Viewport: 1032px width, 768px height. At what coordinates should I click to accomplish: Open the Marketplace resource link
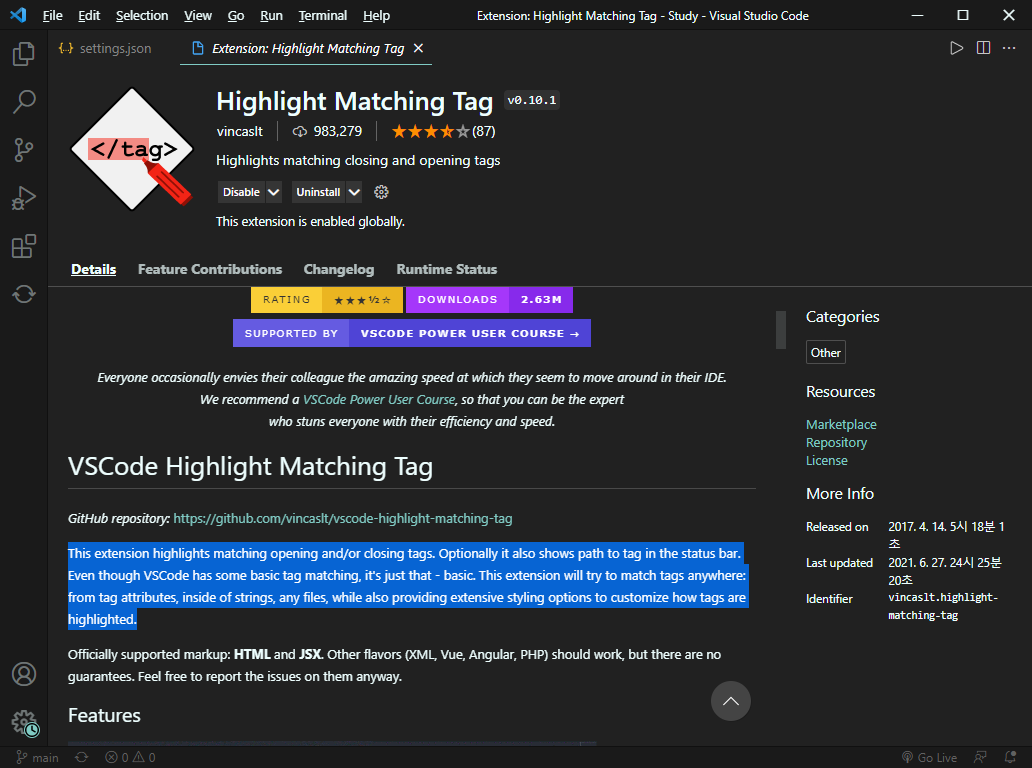[841, 424]
